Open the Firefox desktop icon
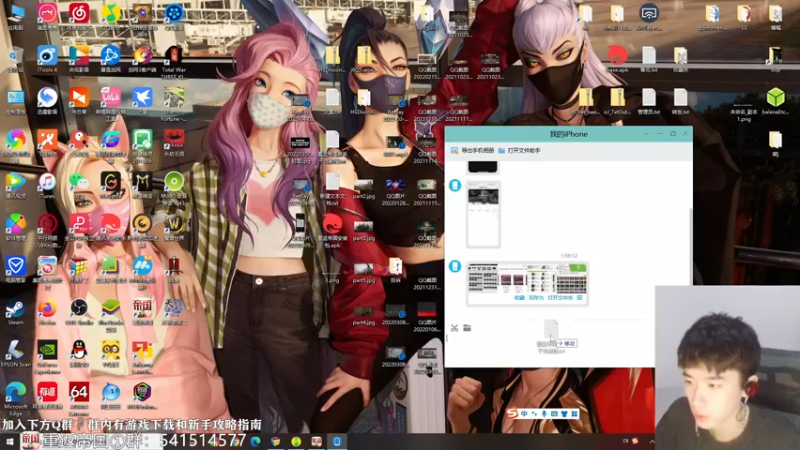The height and width of the screenshot is (450, 800). tap(47, 312)
